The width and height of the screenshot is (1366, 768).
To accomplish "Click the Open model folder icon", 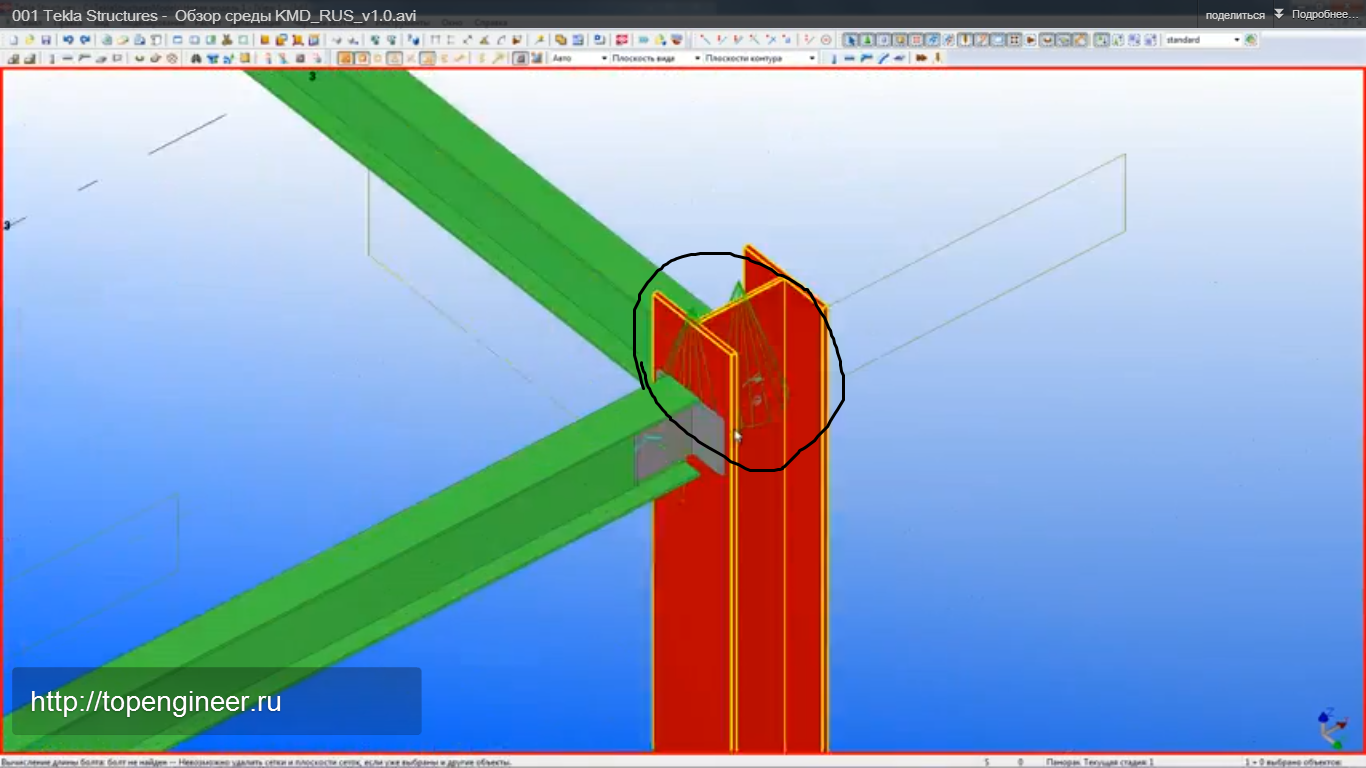I will [30, 40].
